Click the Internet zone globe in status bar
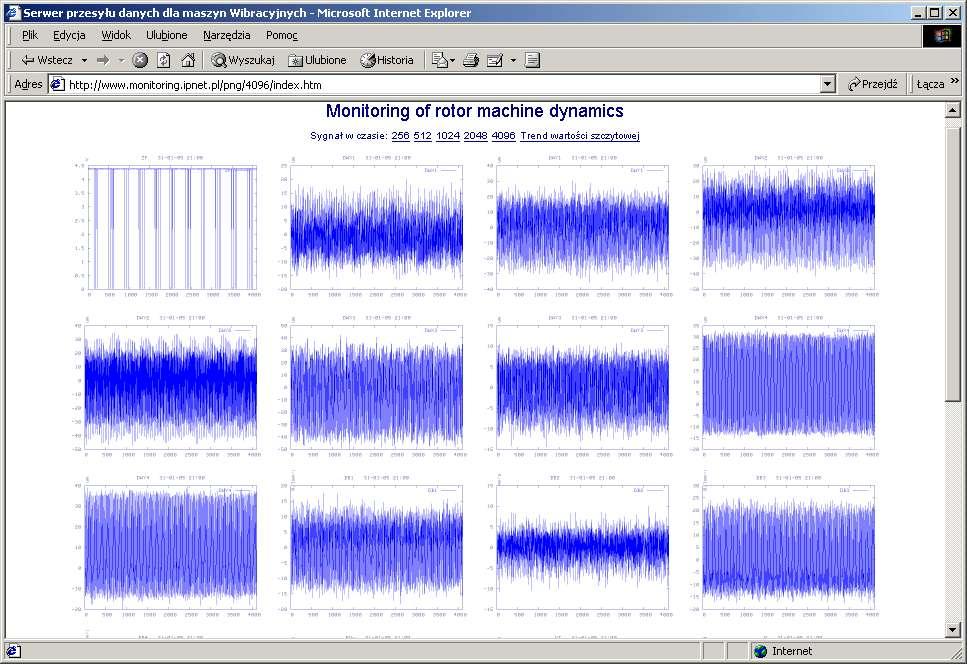Screen dimensions: 967x664 tap(760, 651)
